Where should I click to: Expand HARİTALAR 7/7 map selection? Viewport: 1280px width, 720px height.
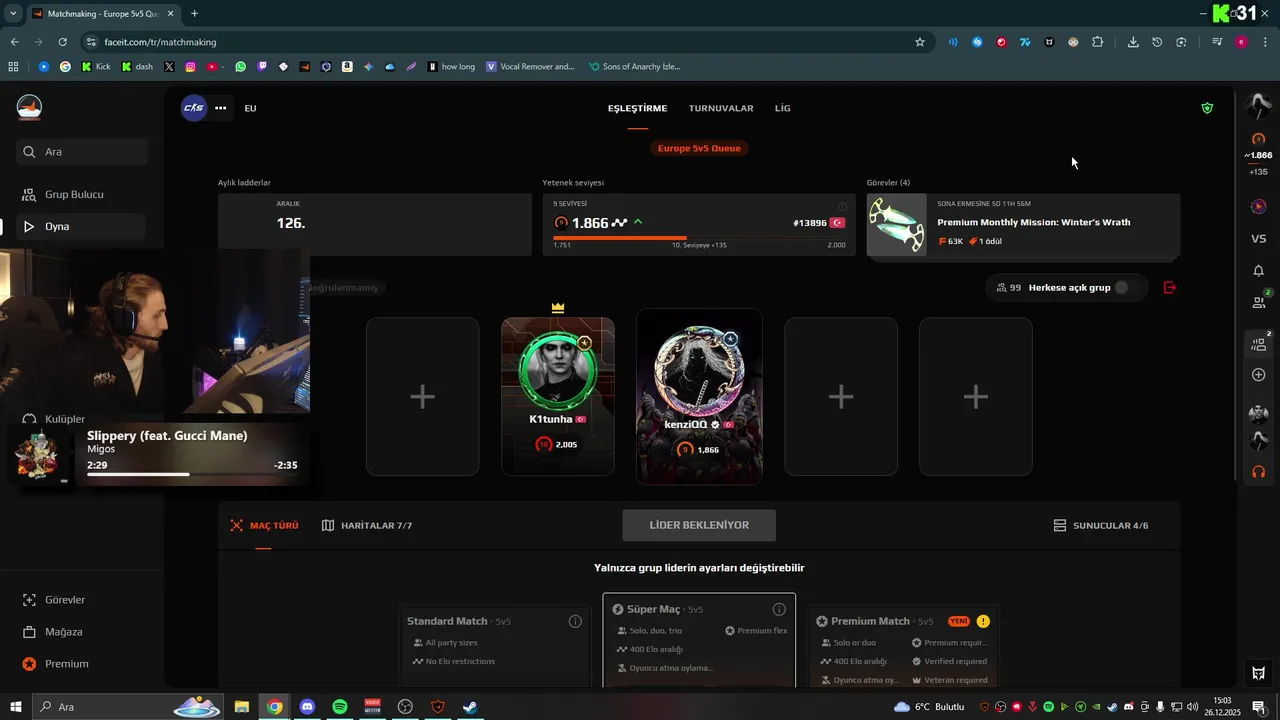[x=367, y=525]
